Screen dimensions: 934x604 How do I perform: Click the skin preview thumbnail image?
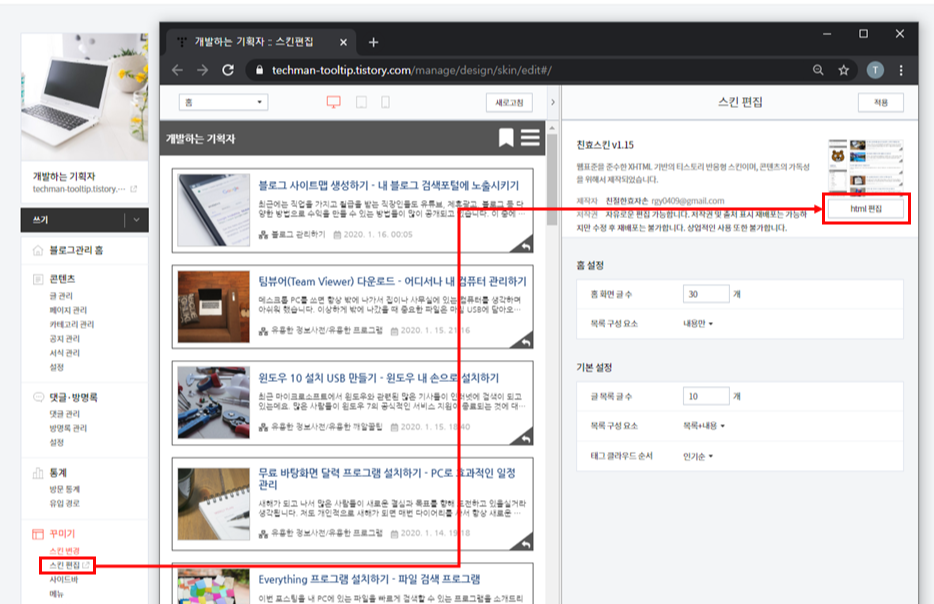tap(866, 167)
